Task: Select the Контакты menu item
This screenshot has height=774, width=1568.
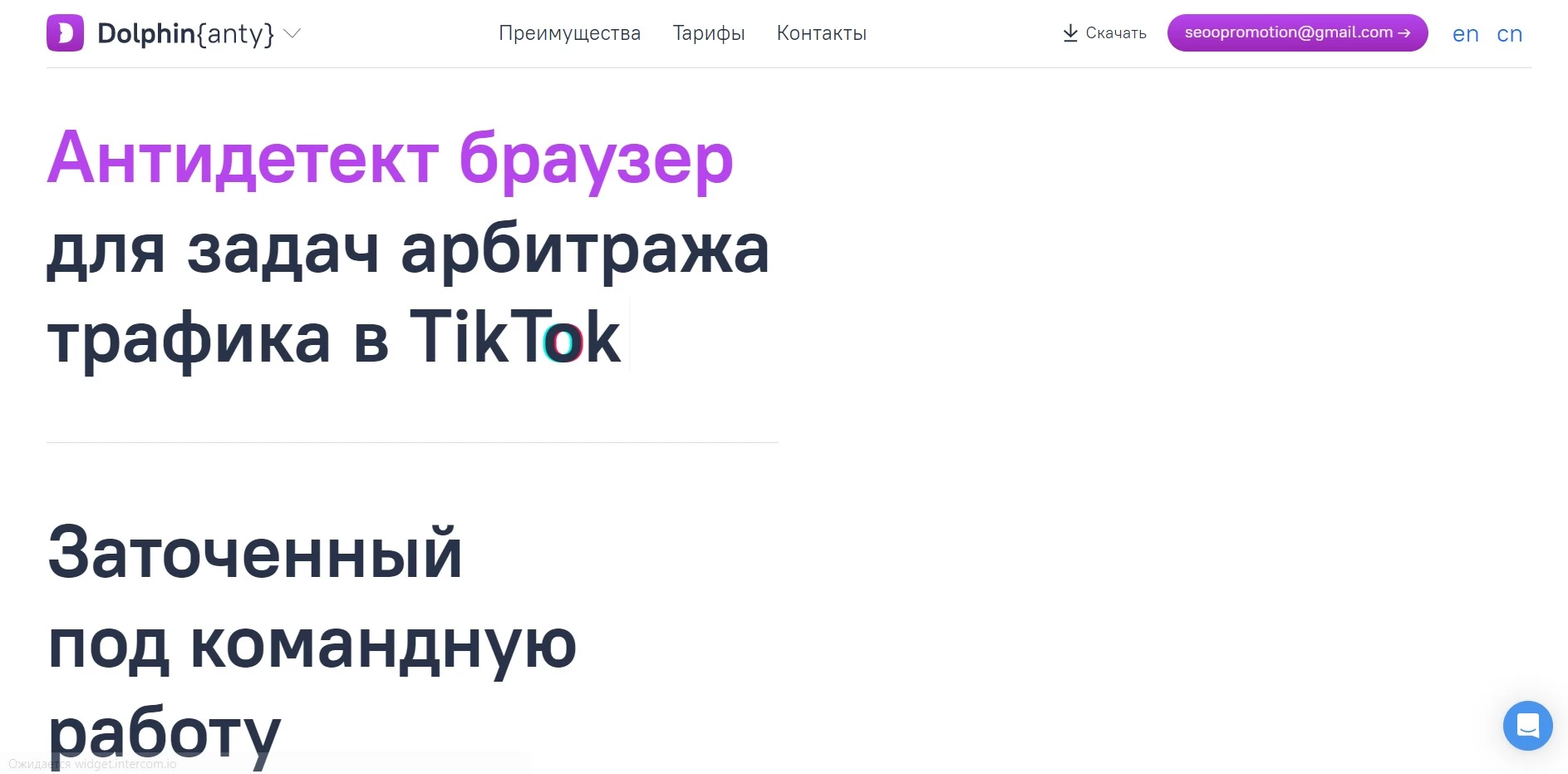Action: (x=822, y=33)
